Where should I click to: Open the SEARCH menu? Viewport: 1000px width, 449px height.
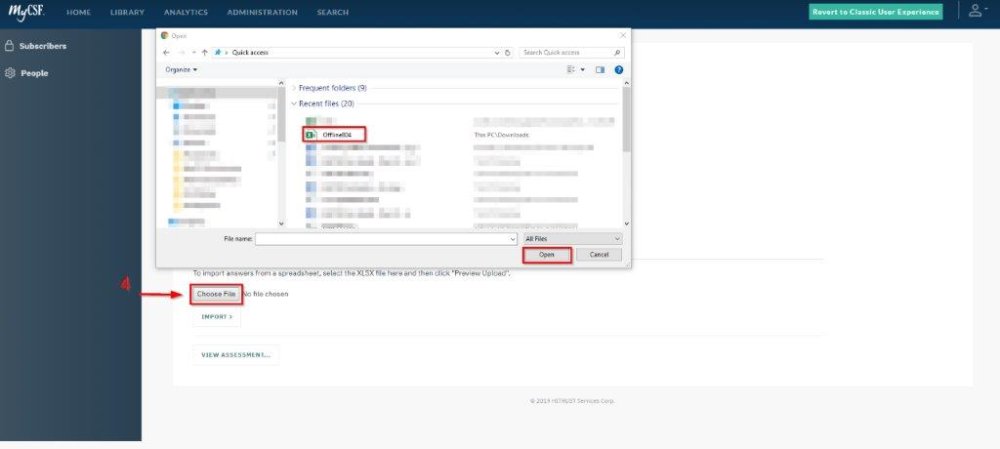(x=333, y=12)
